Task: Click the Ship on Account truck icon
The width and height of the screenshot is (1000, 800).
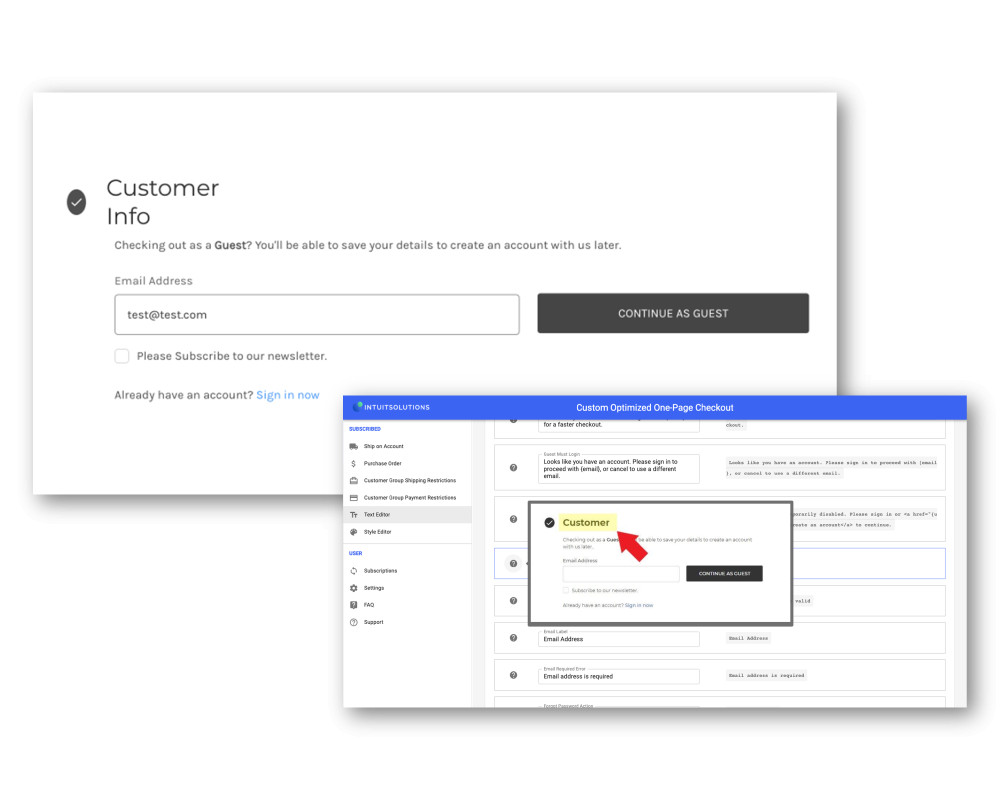Action: point(352,446)
